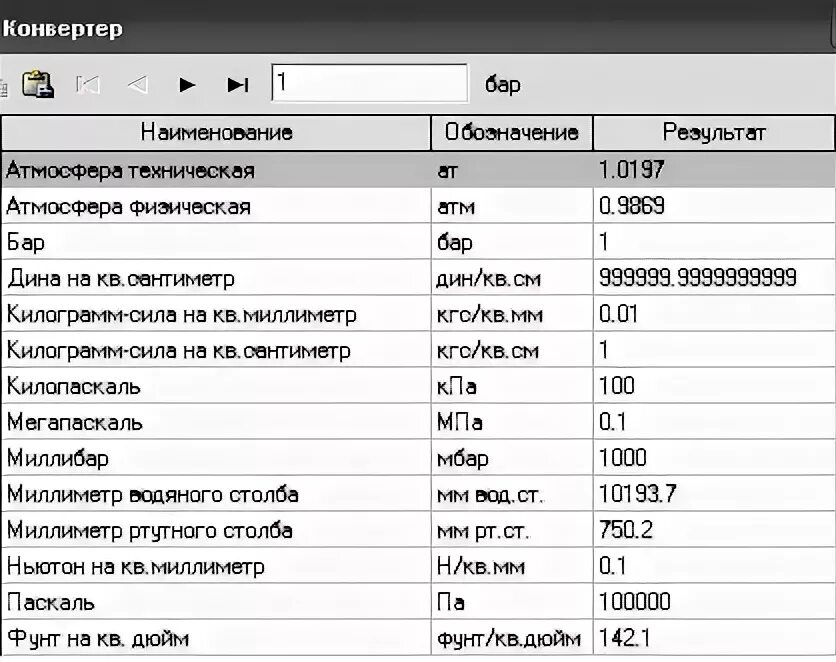Select the Дина на кв.сантиметр row
The height and width of the screenshot is (662, 836).
418,278
